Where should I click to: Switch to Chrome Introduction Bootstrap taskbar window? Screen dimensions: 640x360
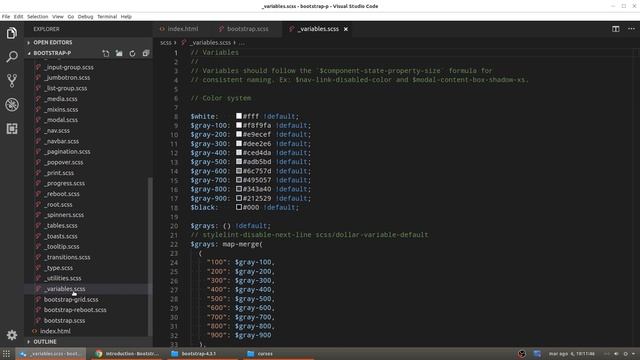[127, 353]
